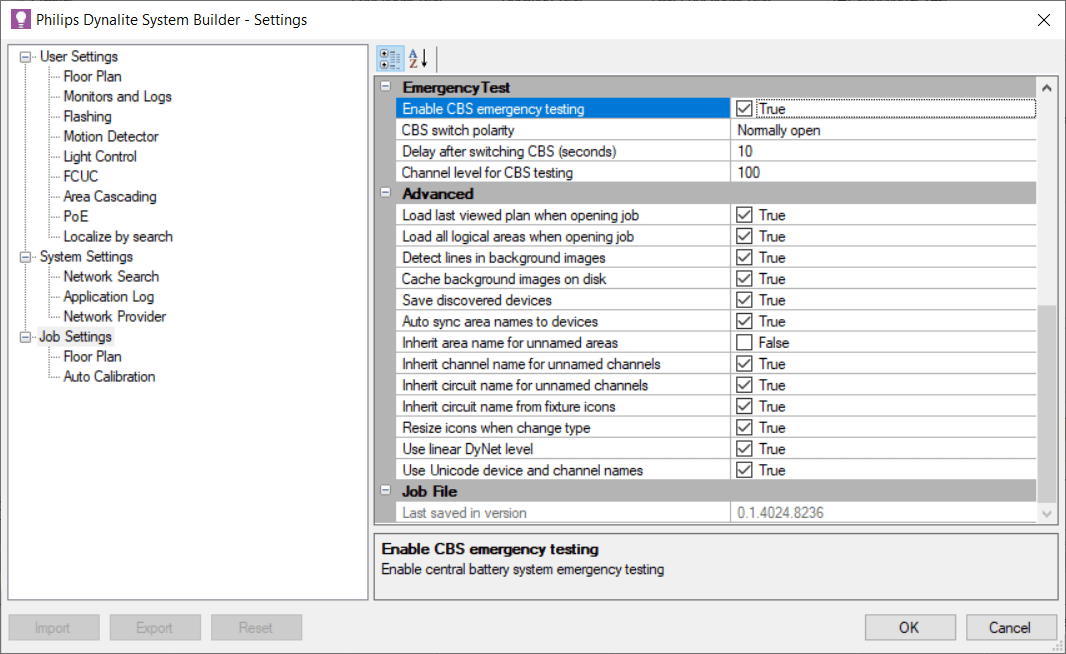The height and width of the screenshot is (654, 1066).
Task: Click the Philips Dynalite icon in the title bar
Action: tap(20, 19)
